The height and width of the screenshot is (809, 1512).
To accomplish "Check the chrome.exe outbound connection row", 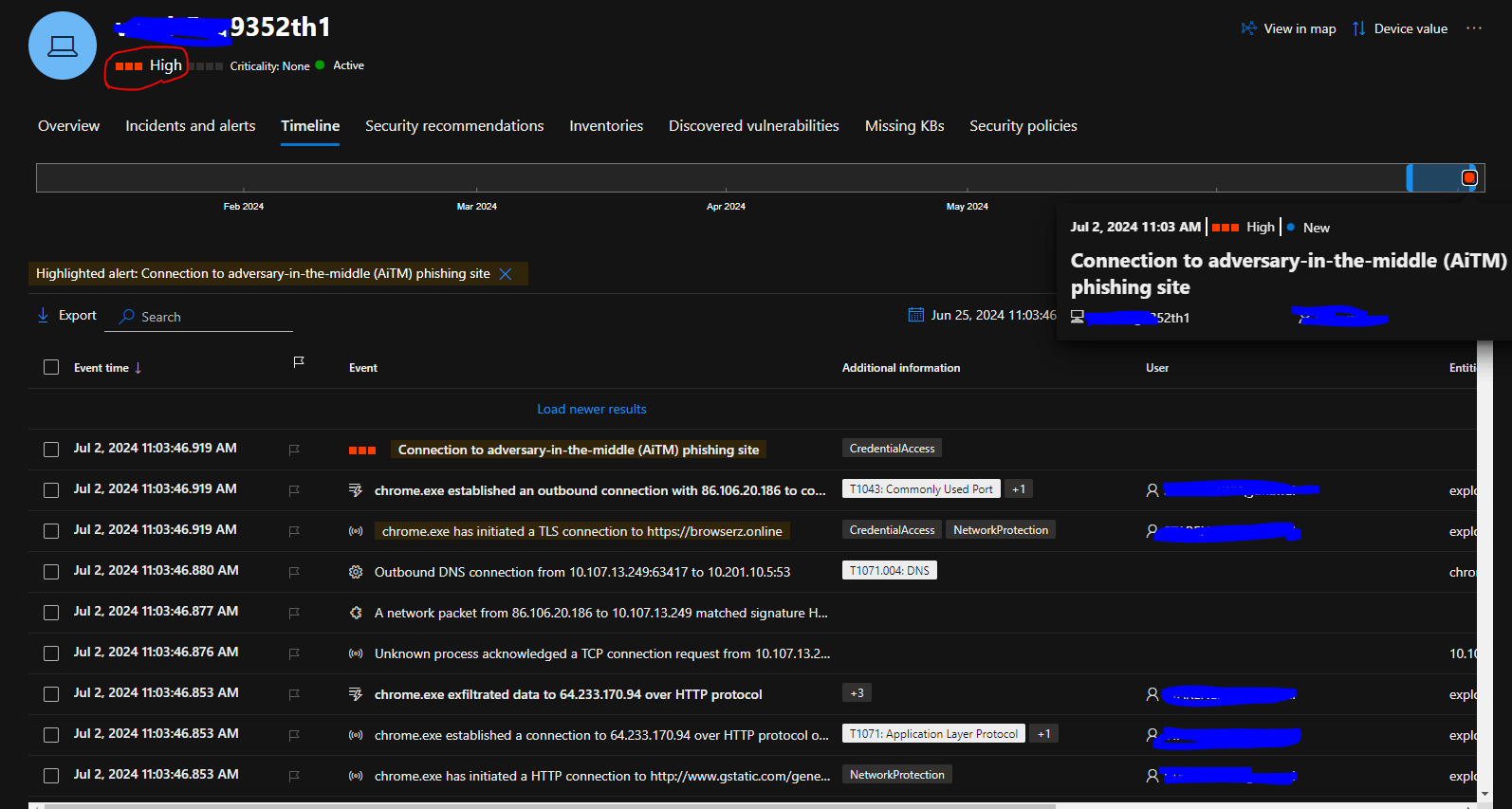I will [51, 490].
